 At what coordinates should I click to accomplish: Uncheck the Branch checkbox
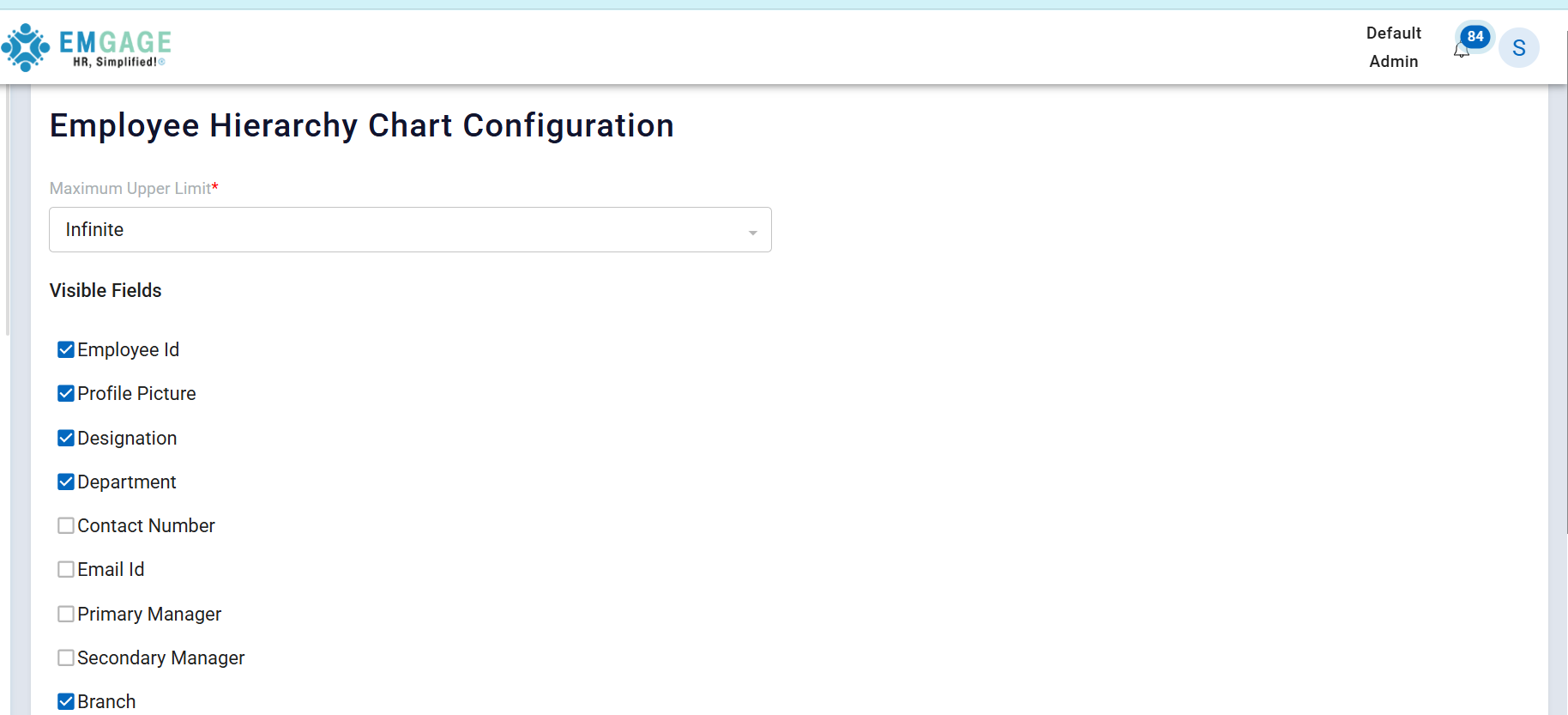(66, 701)
